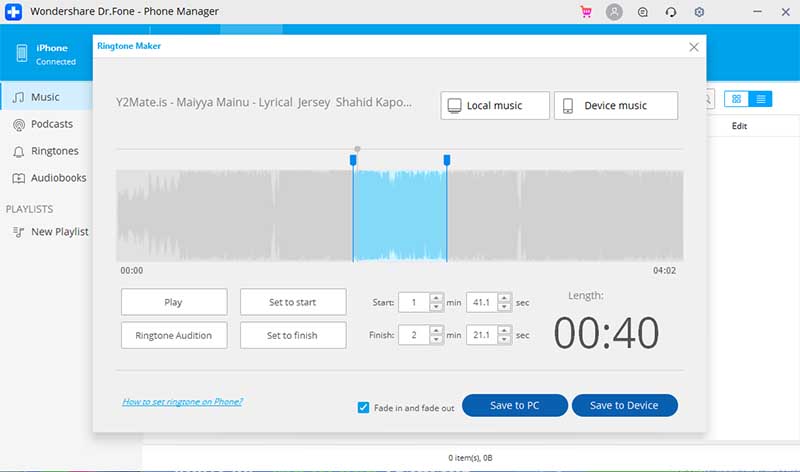The width and height of the screenshot is (800, 472).
Task: Click Set to finish button
Action: pyautogui.click(x=293, y=335)
